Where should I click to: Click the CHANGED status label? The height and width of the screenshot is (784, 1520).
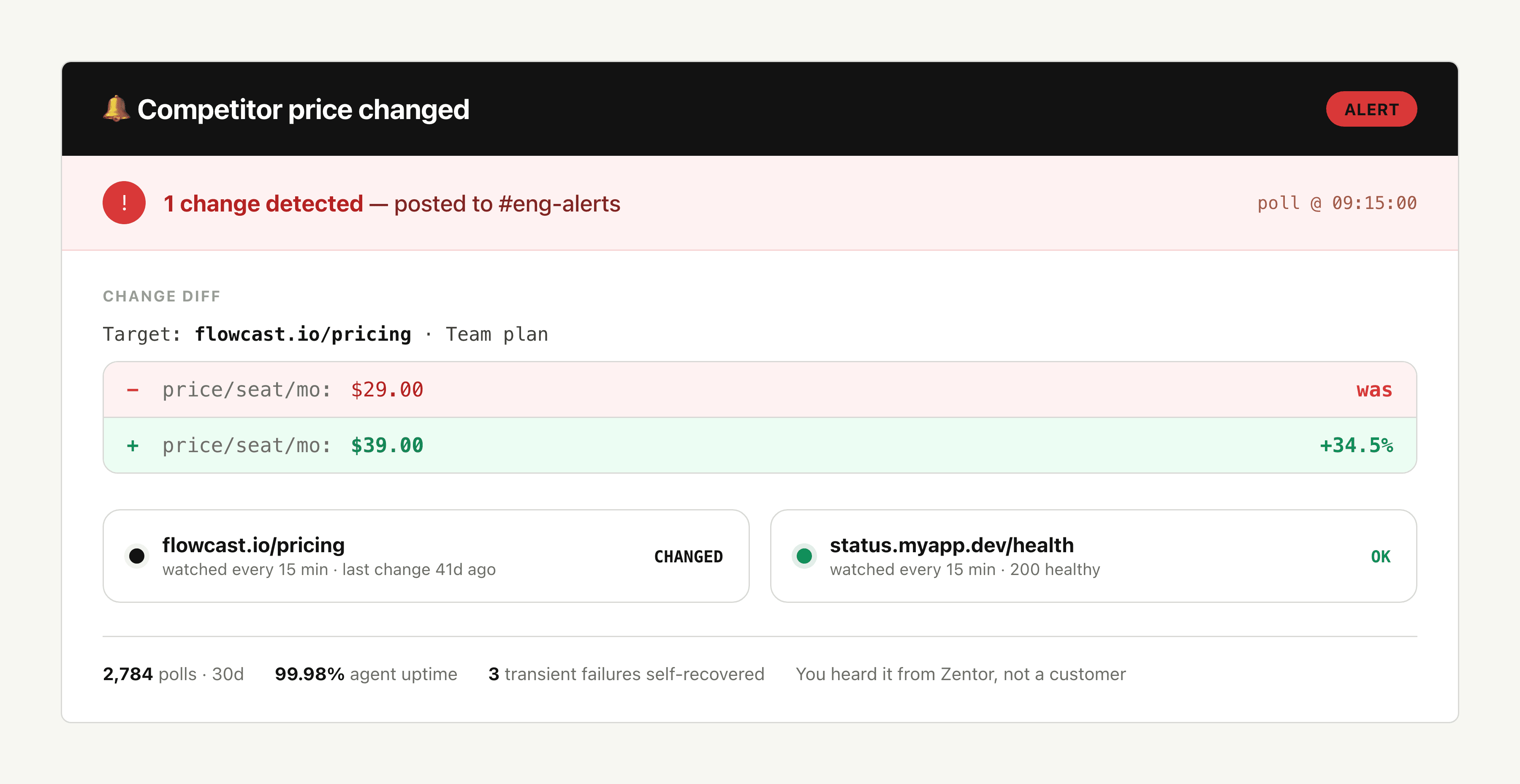pos(688,556)
